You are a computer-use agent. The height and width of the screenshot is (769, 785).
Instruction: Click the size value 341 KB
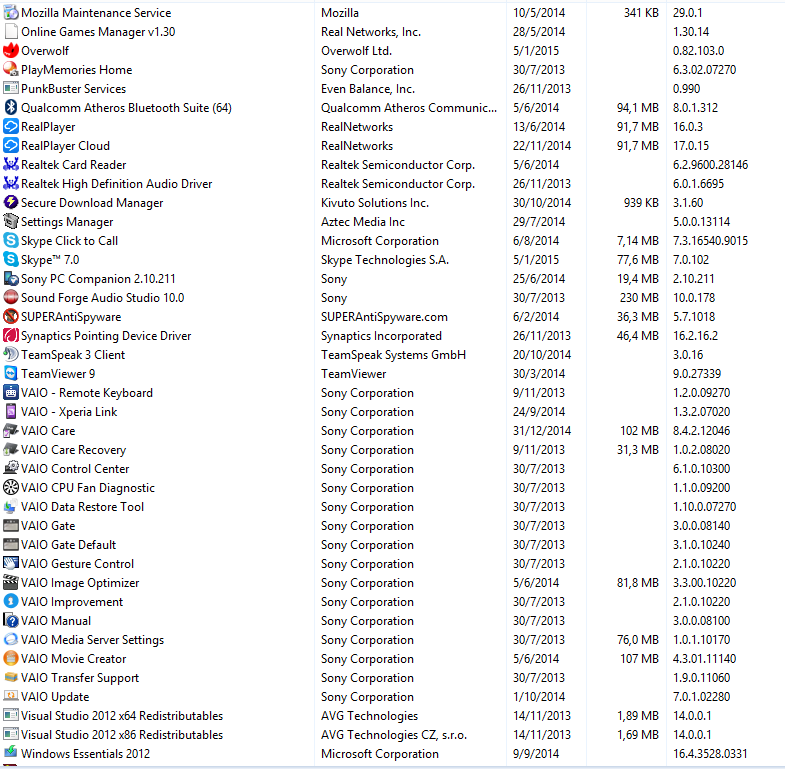pos(641,13)
